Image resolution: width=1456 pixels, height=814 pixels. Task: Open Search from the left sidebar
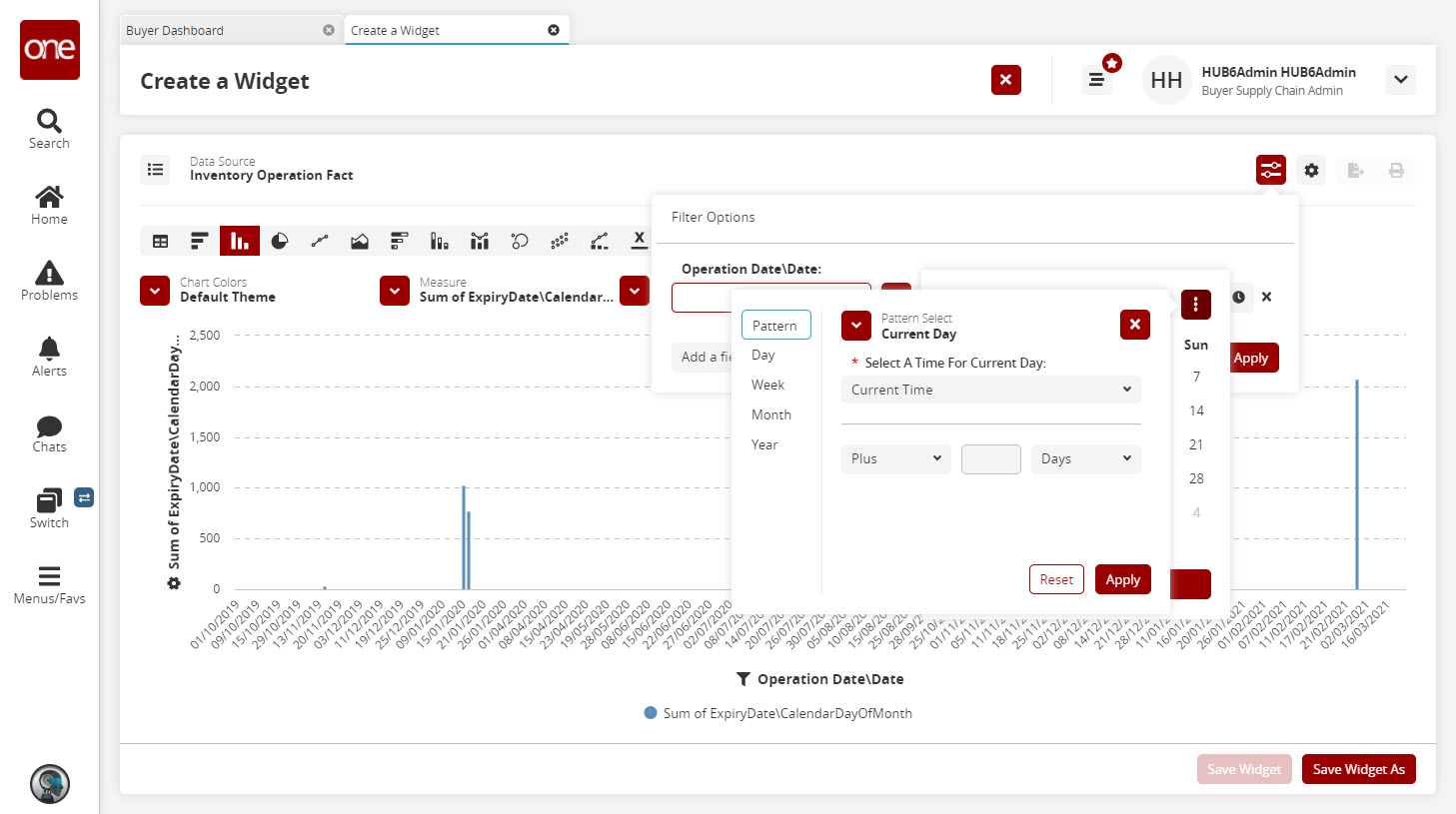coord(49,130)
